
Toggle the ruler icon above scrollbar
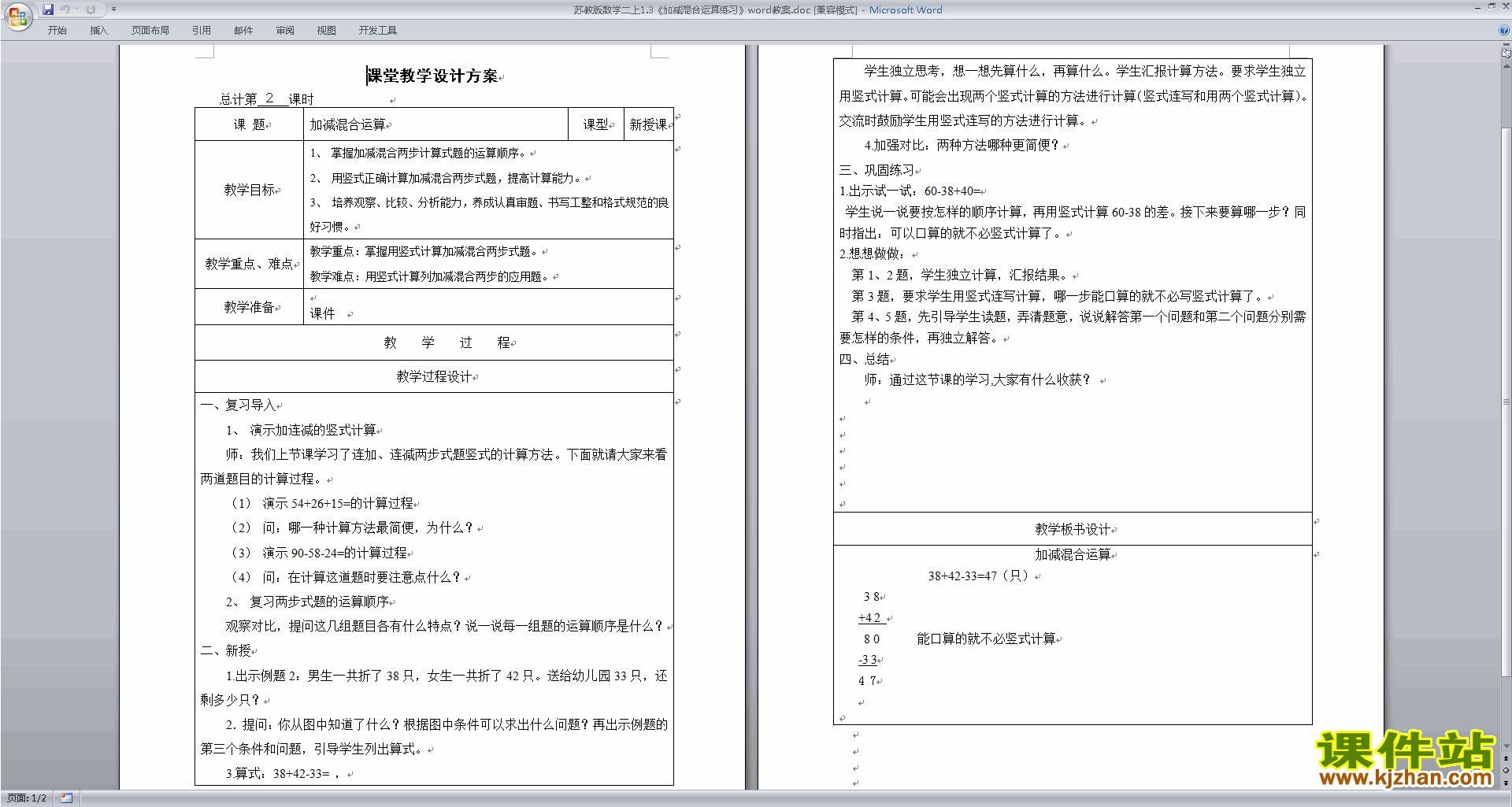click(1506, 53)
